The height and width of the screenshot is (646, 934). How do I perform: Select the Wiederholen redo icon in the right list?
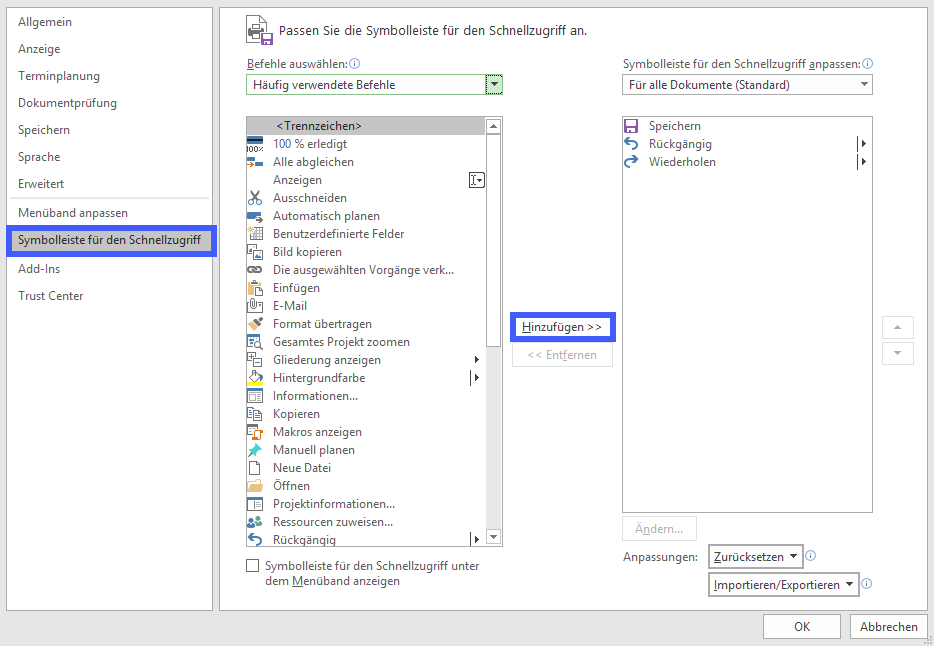pyautogui.click(x=631, y=162)
